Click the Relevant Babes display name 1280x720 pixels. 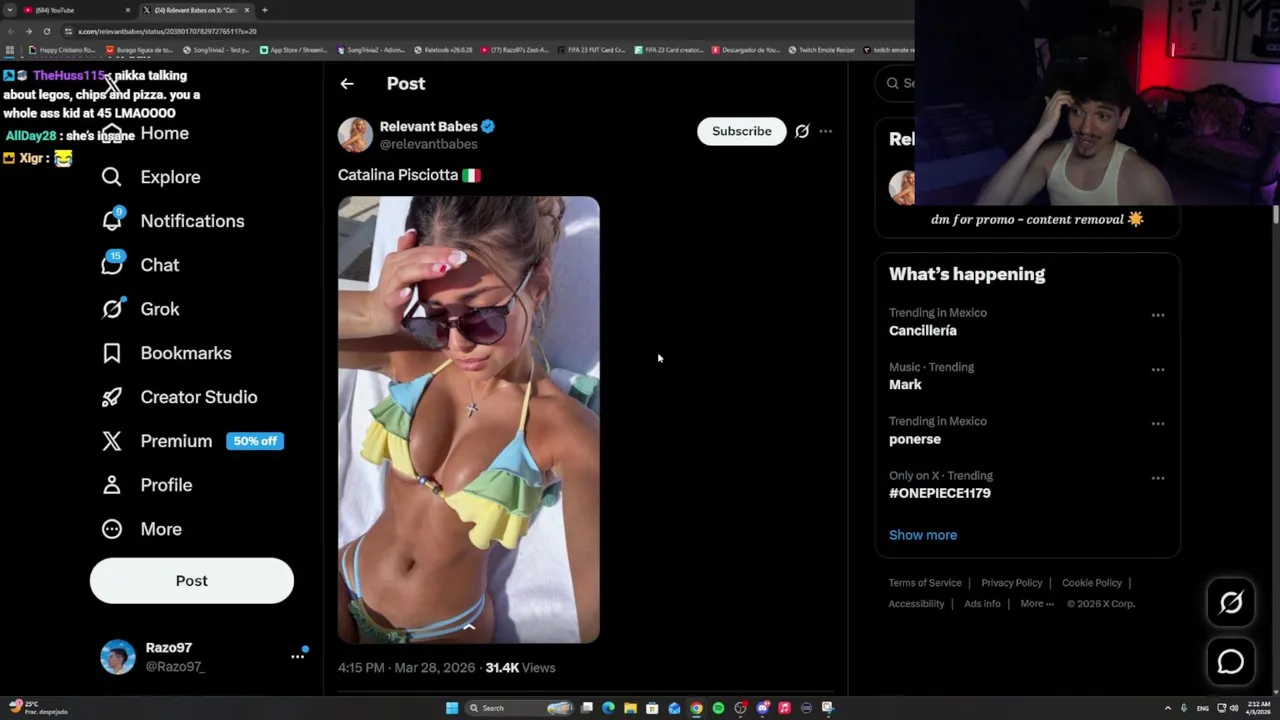point(429,127)
